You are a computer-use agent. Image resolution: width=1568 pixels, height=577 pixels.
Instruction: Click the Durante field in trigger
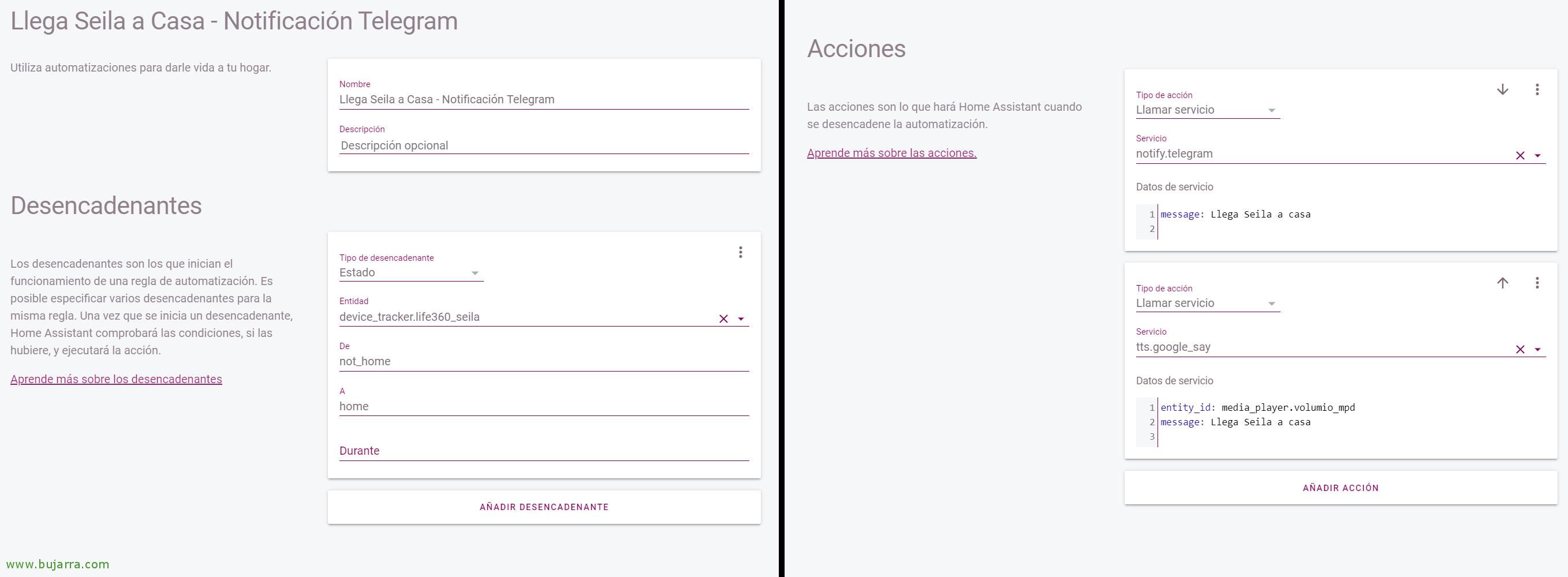click(544, 451)
